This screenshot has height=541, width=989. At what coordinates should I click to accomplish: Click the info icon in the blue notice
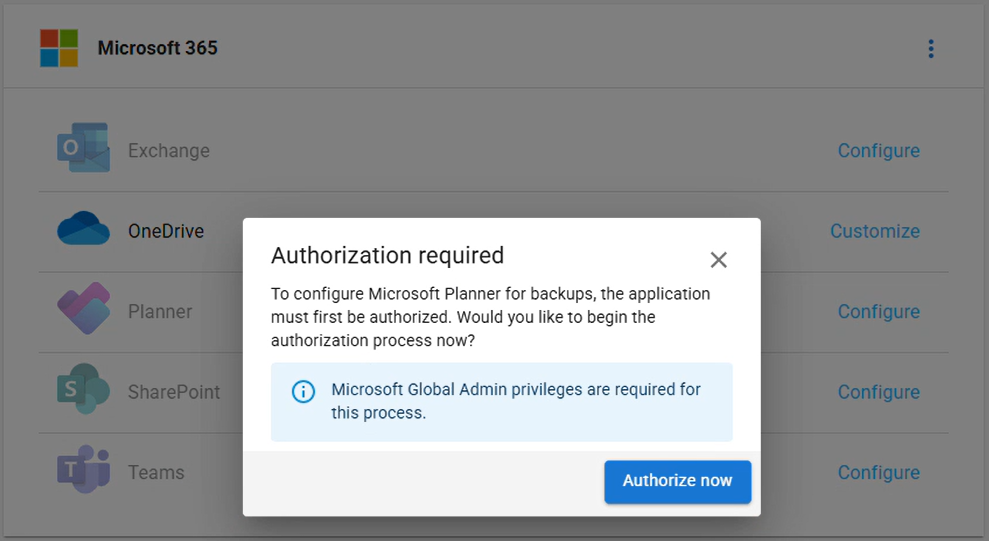click(303, 391)
